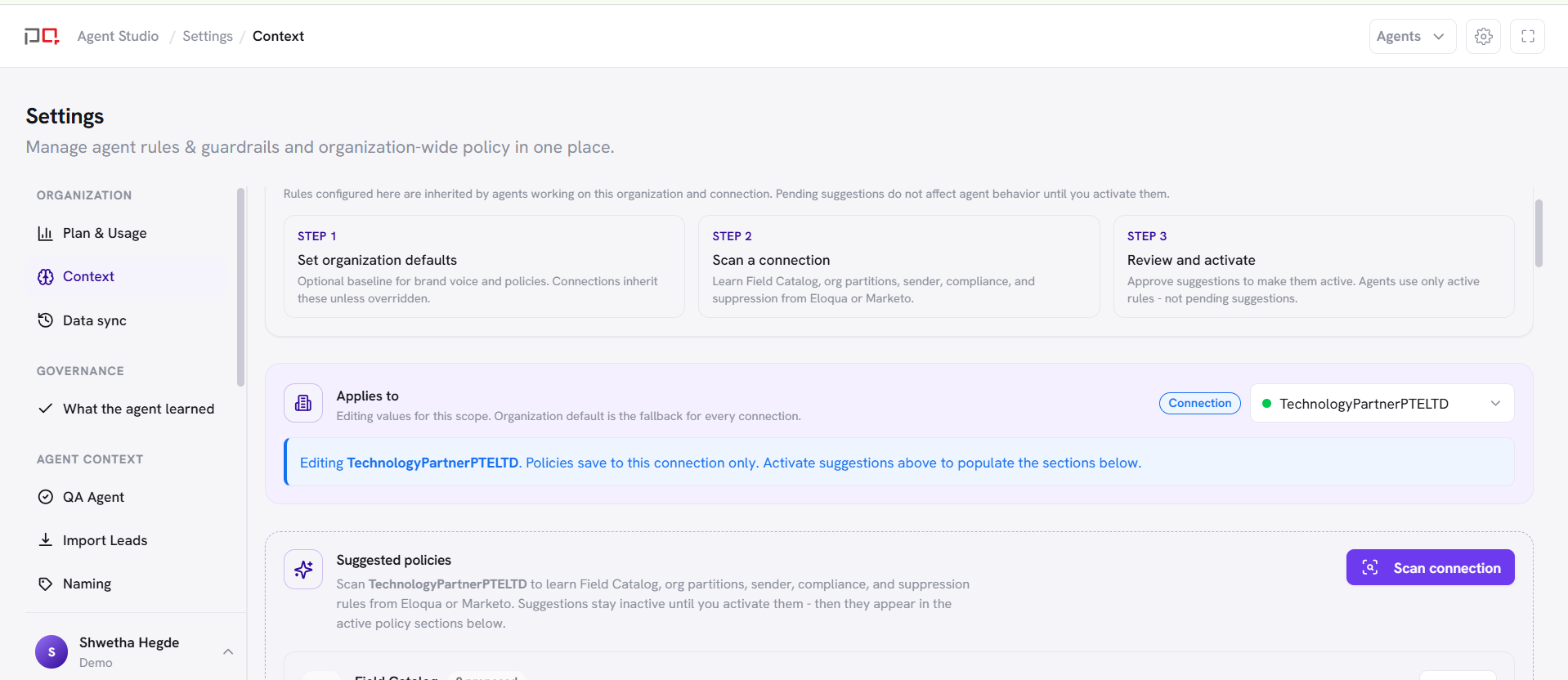1568x680 pixels.
Task: Open What the agent learned page
Action: tap(126, 409)
